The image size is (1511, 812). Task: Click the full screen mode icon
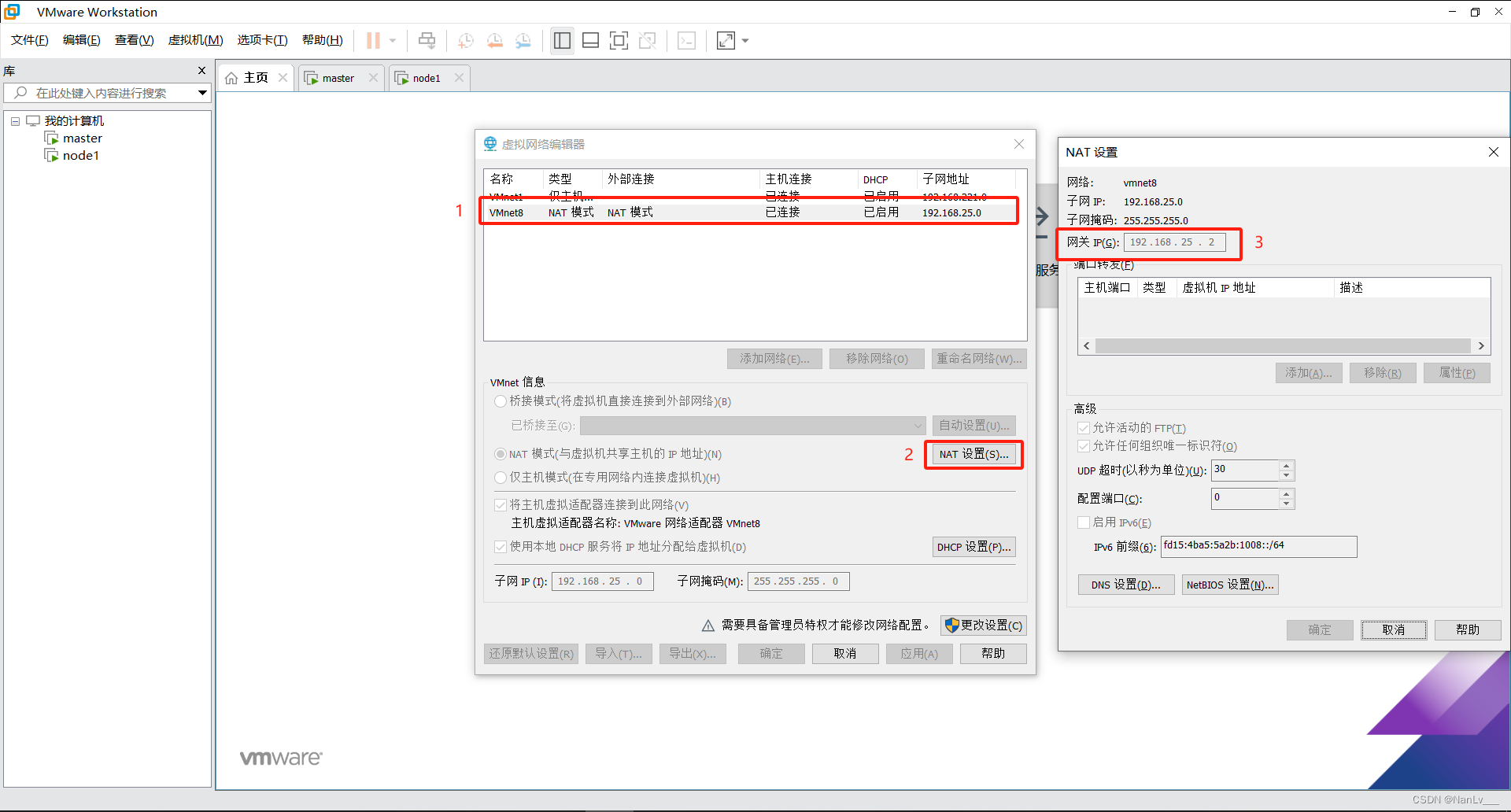click(x=619, y=40)
